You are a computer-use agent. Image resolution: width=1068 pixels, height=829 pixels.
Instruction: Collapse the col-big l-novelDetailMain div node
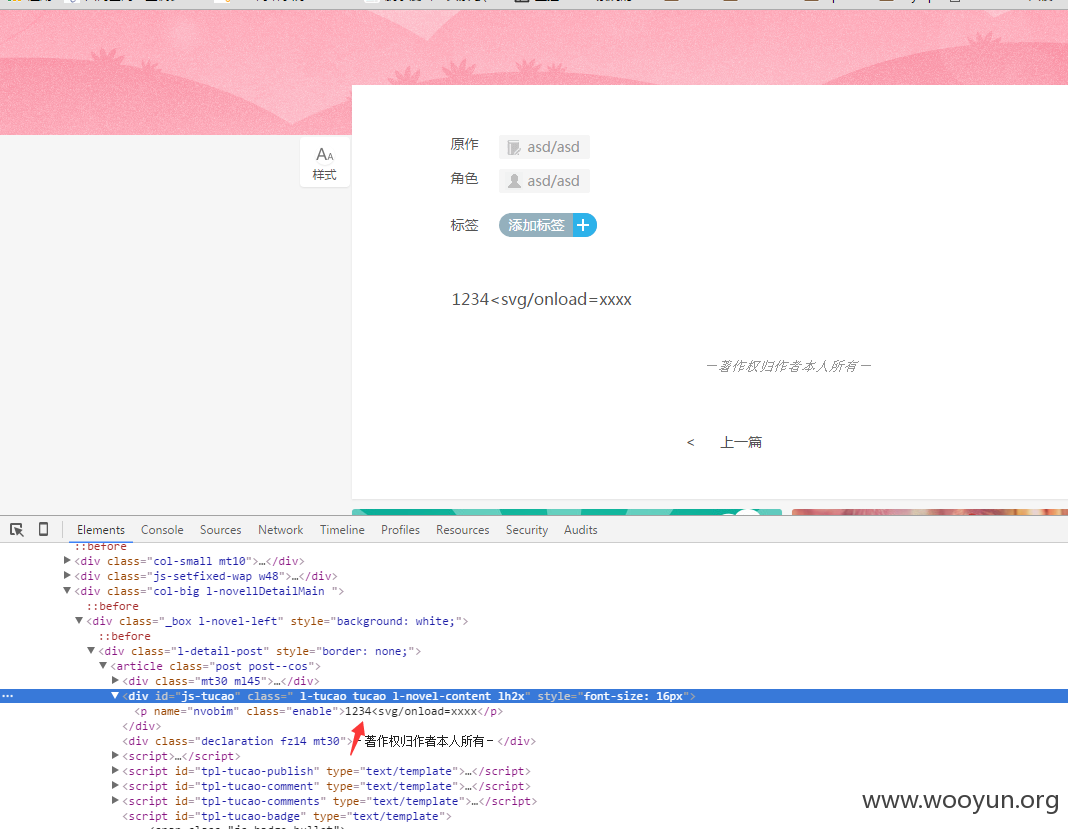(x=67, y=591)
